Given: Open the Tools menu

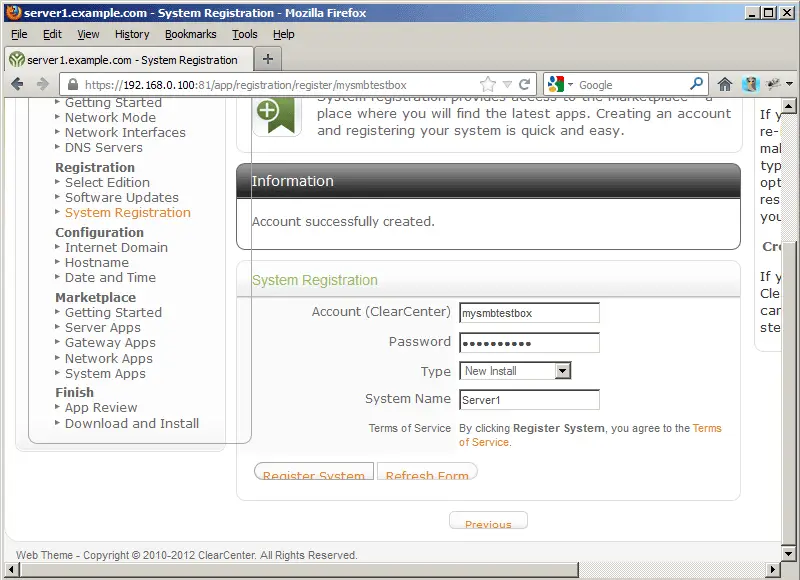Looking at the screenshot, I should pos(245,34).
